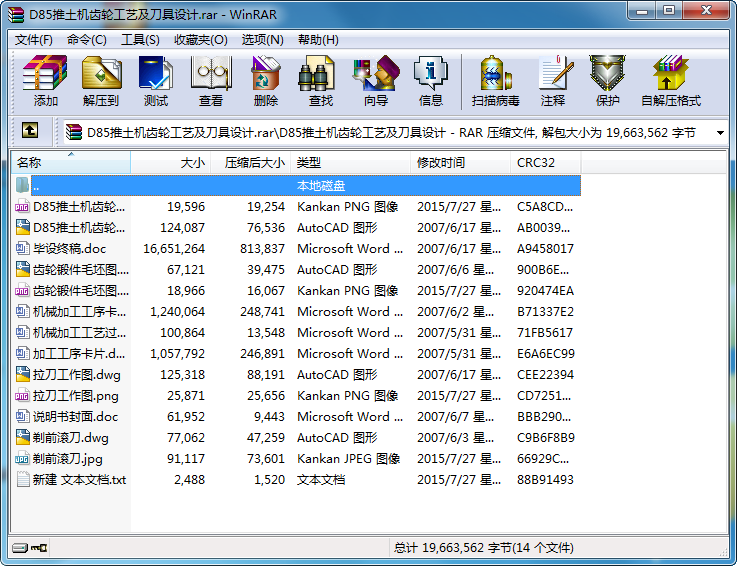Viewport: 737px width, 566px height.
Task: Click compressed size 813,837
Action: tap(262, 249)
